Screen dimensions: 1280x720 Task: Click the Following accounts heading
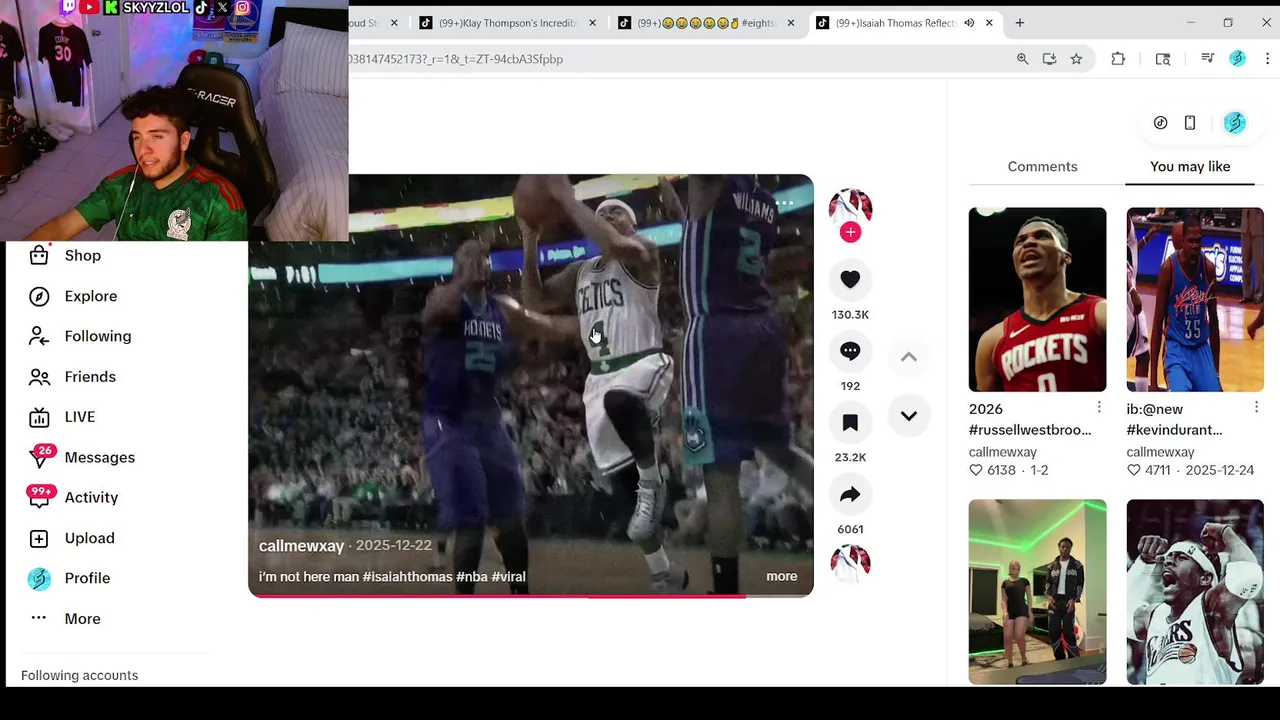click(x=79, y=675)
